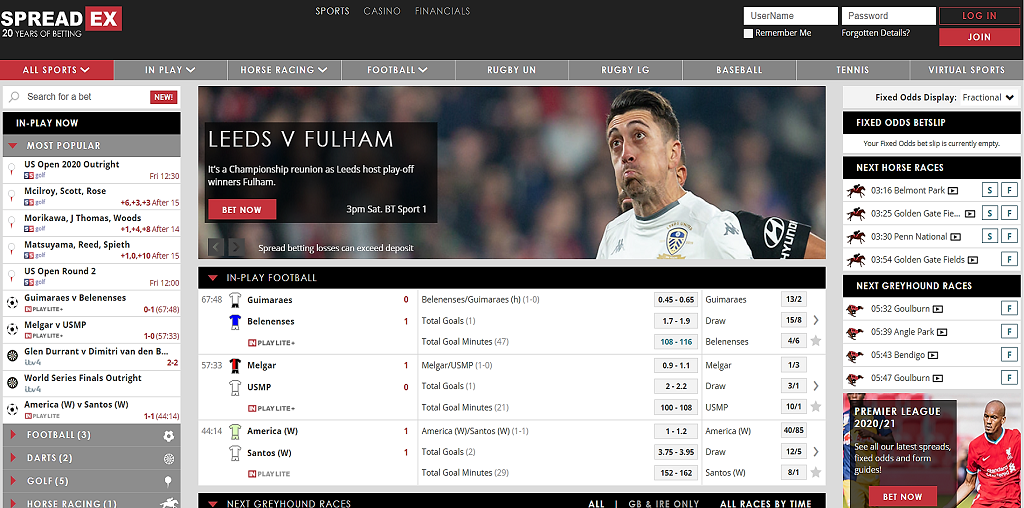The width and height of the screenshot is (1024, 508).
Task: Click live video icon for 03:30 Penn National
Action: (x=956, y=237)
